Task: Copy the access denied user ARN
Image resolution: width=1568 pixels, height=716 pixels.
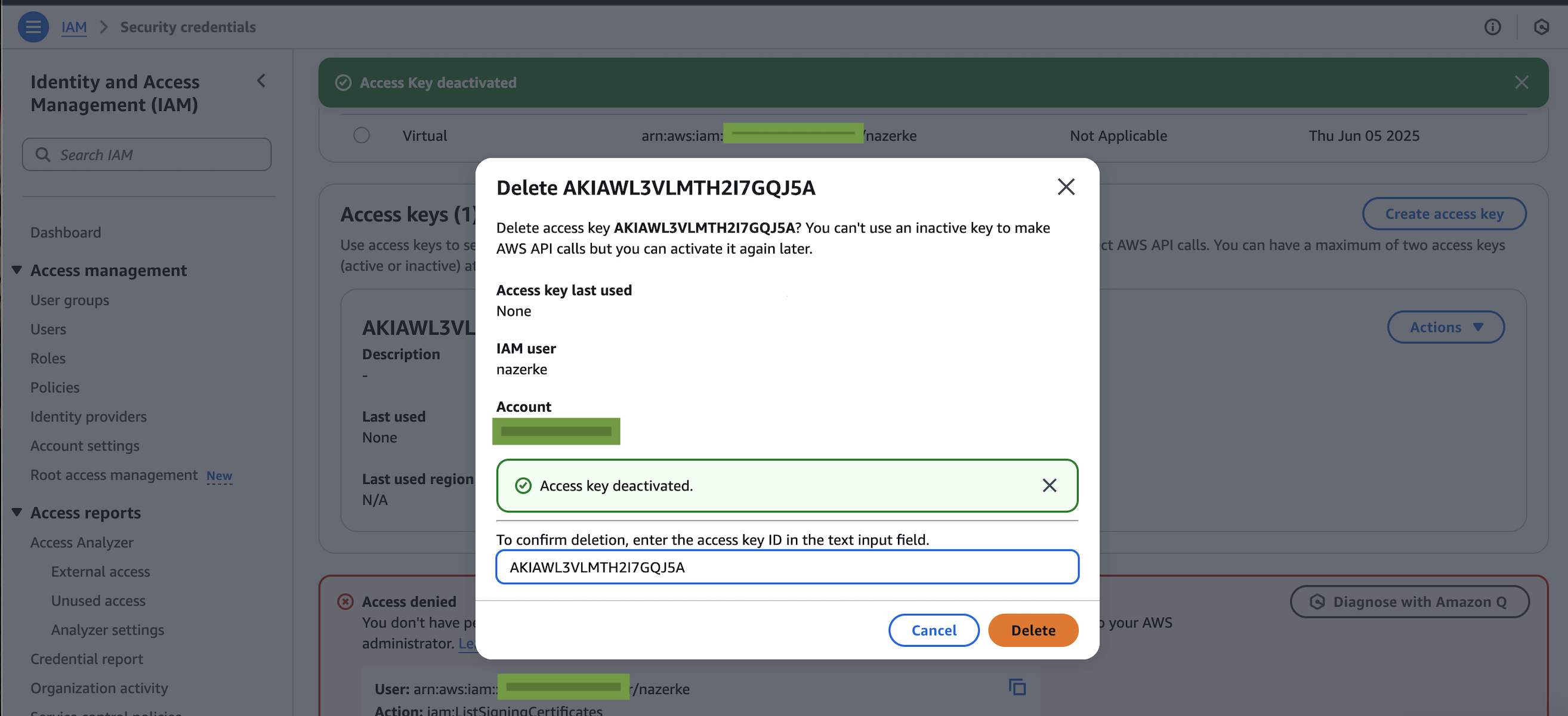Action: tap(1017, 687)
